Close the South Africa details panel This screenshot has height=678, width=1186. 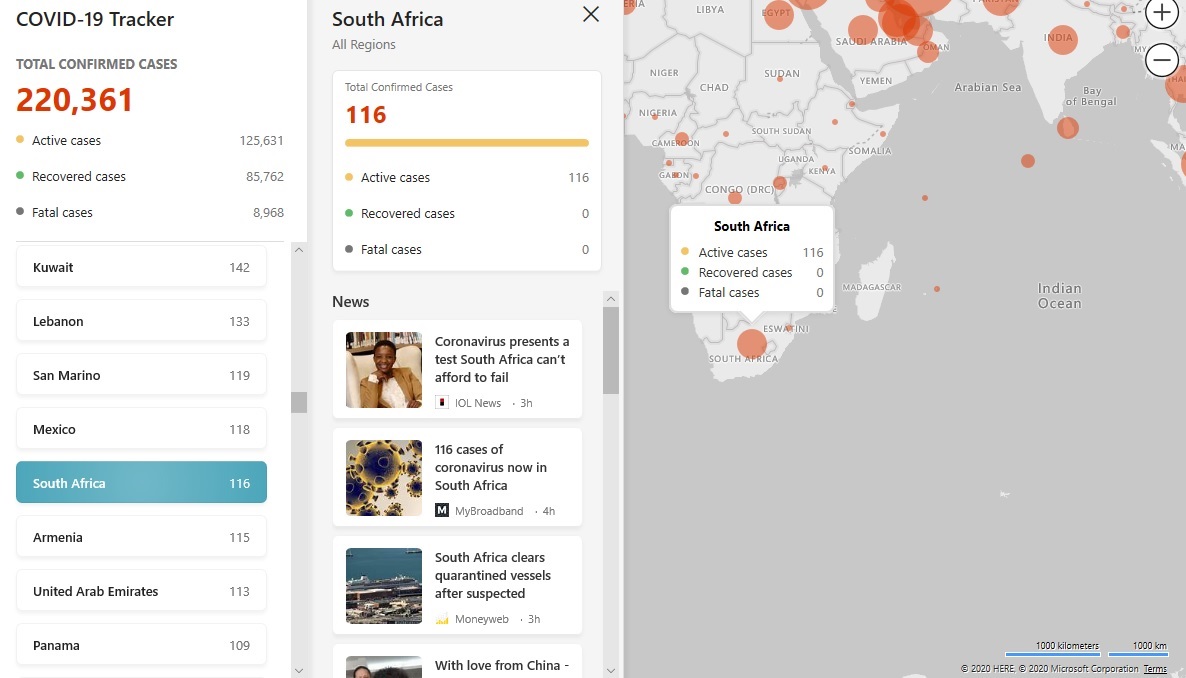591,14
